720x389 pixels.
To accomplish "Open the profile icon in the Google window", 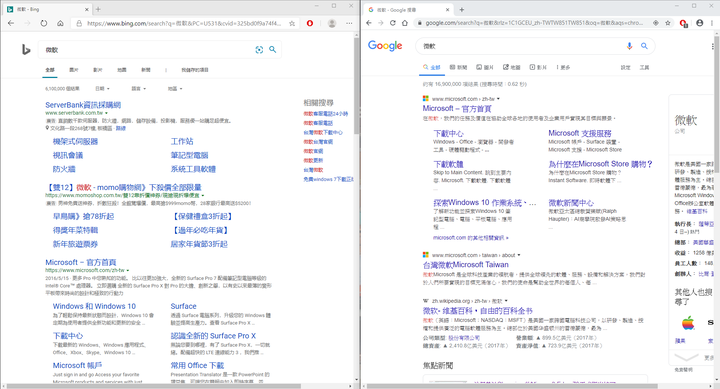I will point(699,23).
